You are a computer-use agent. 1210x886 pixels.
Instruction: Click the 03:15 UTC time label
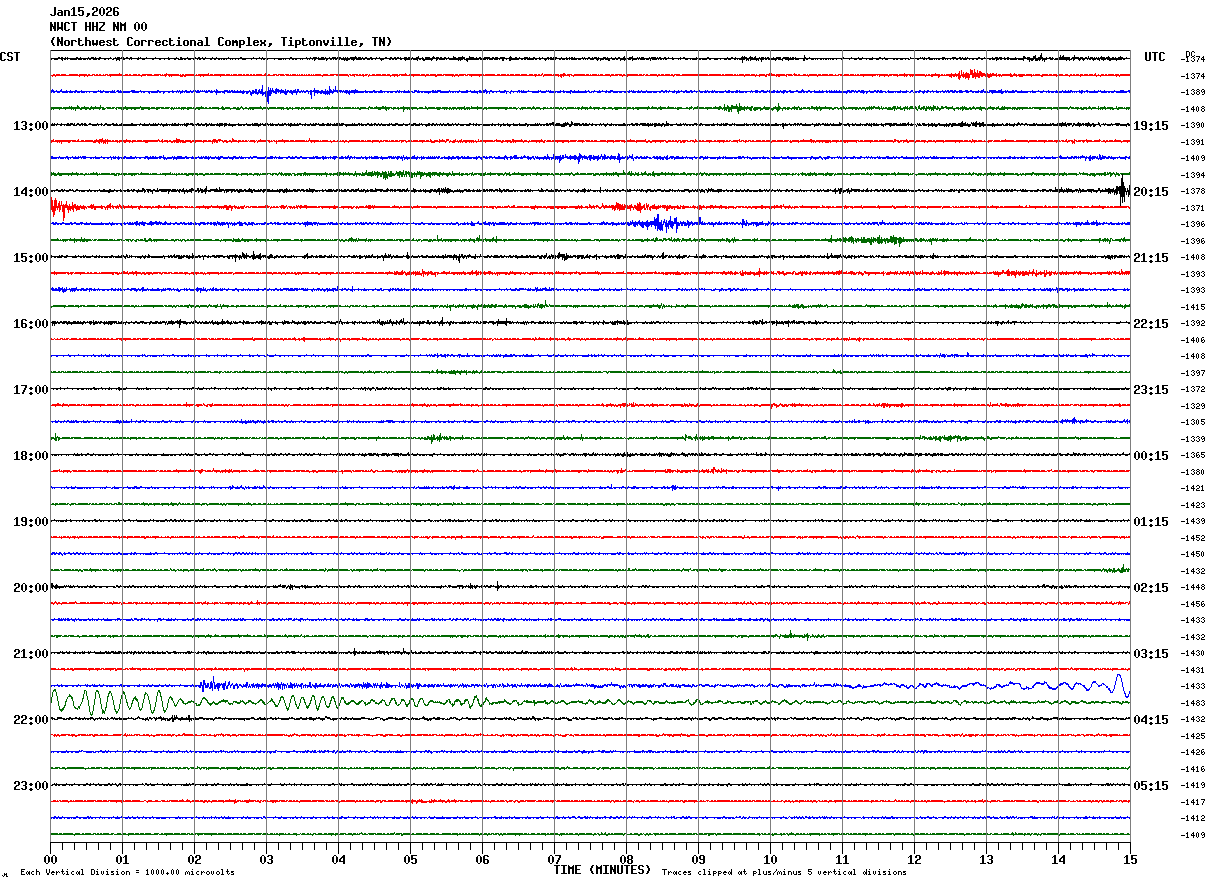(1150, 654)
